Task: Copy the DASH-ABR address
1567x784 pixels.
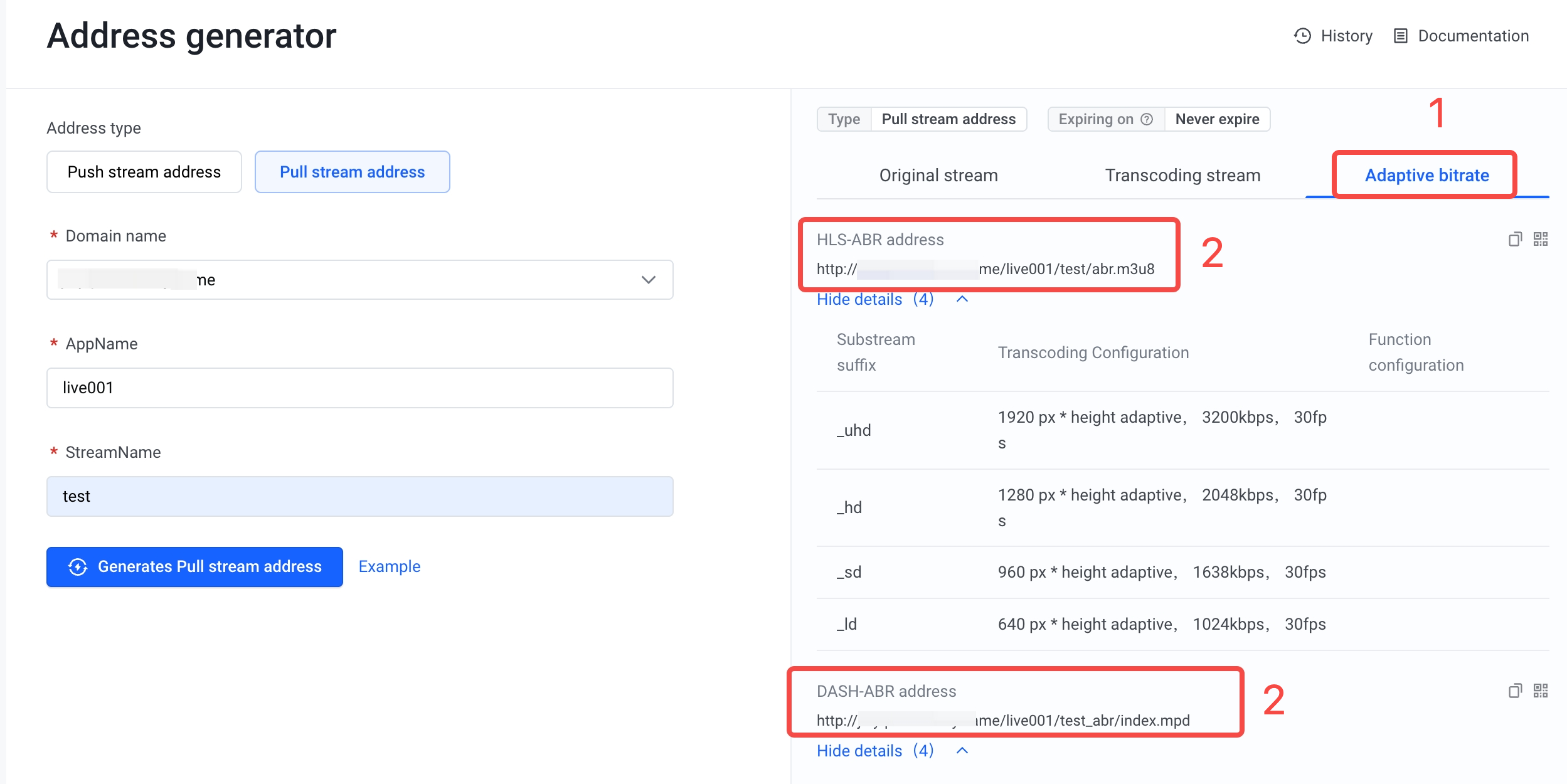Action: click(x=1515, y=691)
